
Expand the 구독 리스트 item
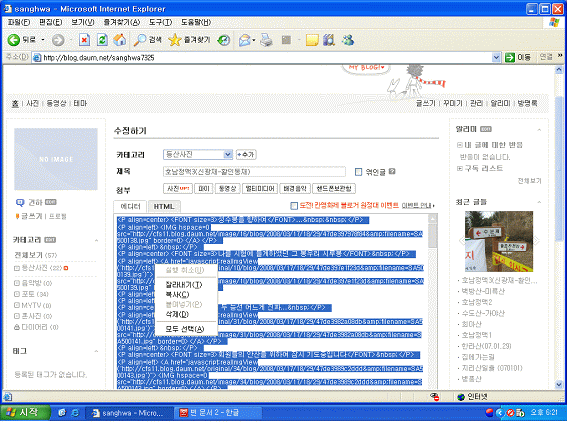pyautogui.click(x=460, y=169)
